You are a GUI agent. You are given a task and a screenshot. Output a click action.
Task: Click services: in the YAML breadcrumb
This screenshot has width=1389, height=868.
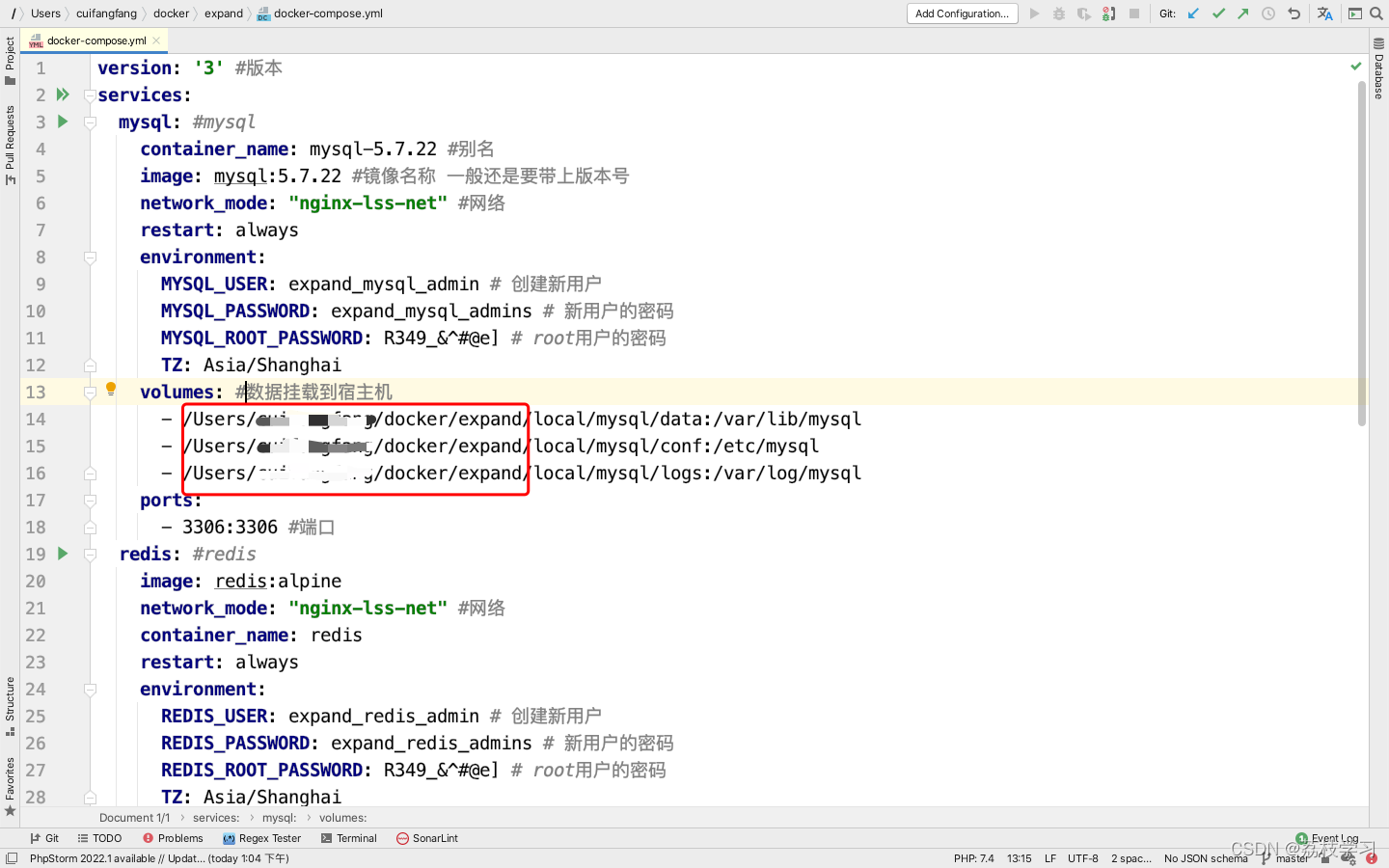(x=216, y=818)
